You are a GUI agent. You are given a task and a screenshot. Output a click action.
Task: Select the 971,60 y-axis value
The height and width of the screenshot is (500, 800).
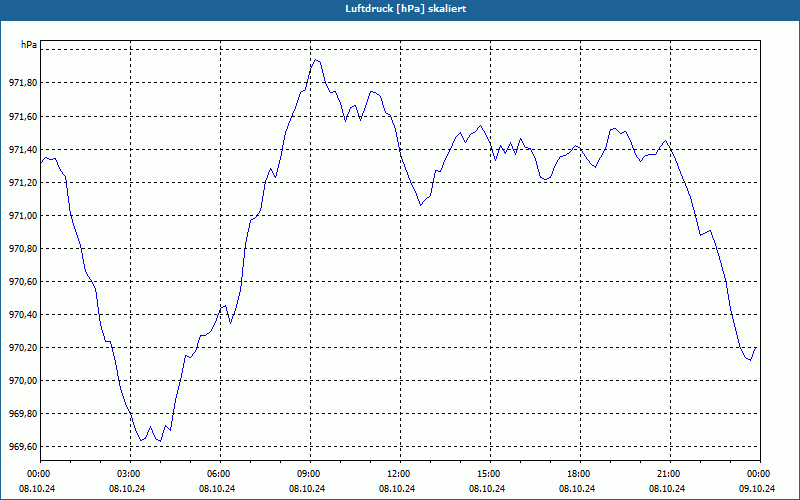pyautogui.click(x=24, y=117)
